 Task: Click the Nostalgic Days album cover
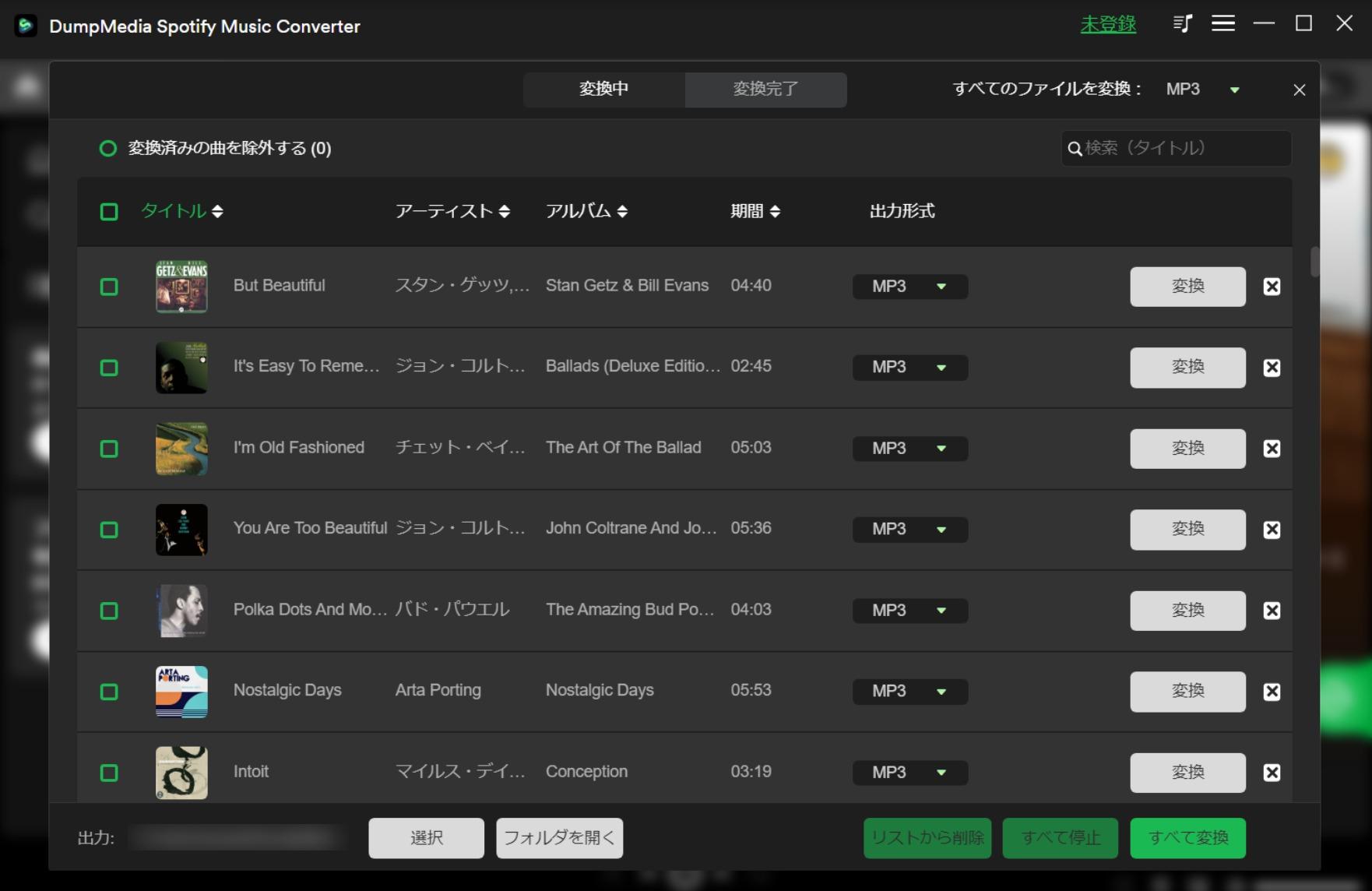[181, 692]
